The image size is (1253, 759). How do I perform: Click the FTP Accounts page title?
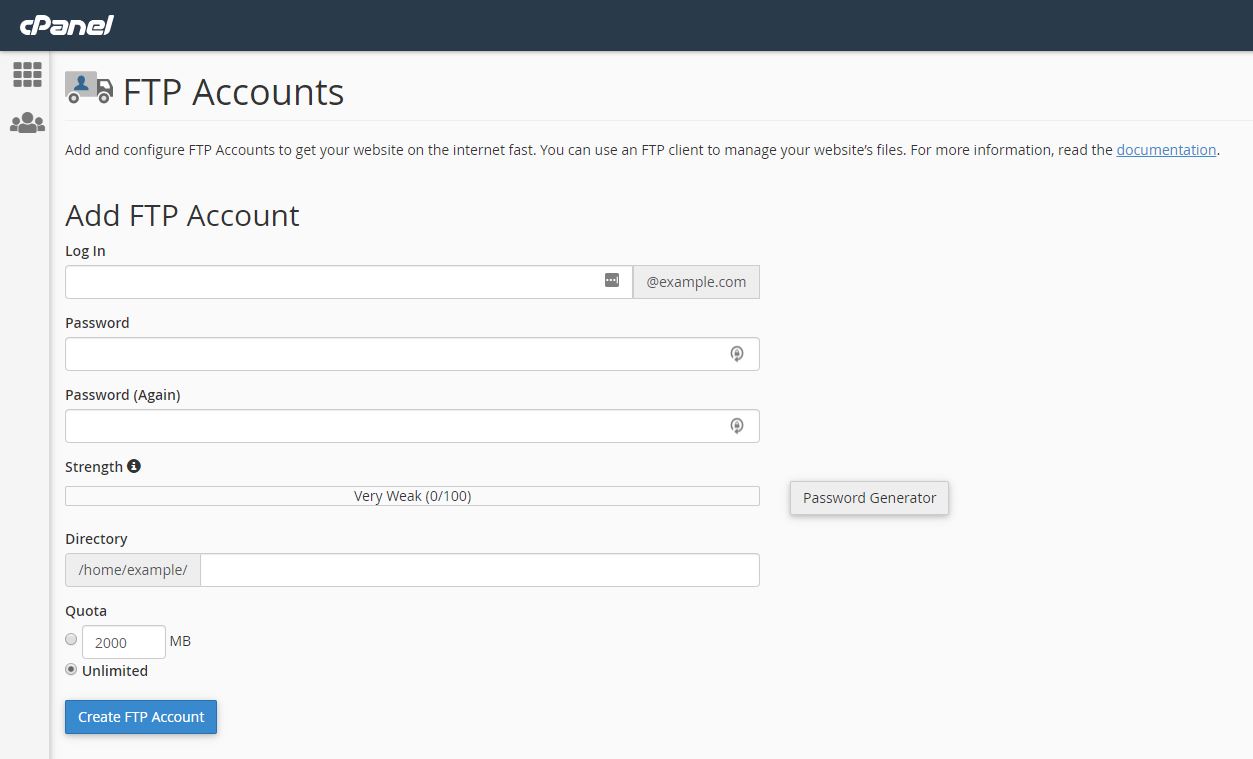(x=233, y=92)
